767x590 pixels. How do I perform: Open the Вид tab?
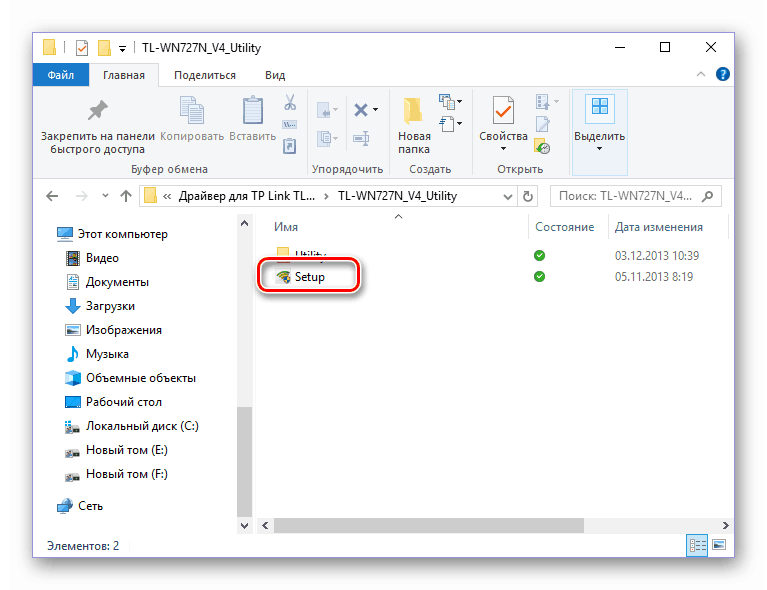(x=275, y=75)
